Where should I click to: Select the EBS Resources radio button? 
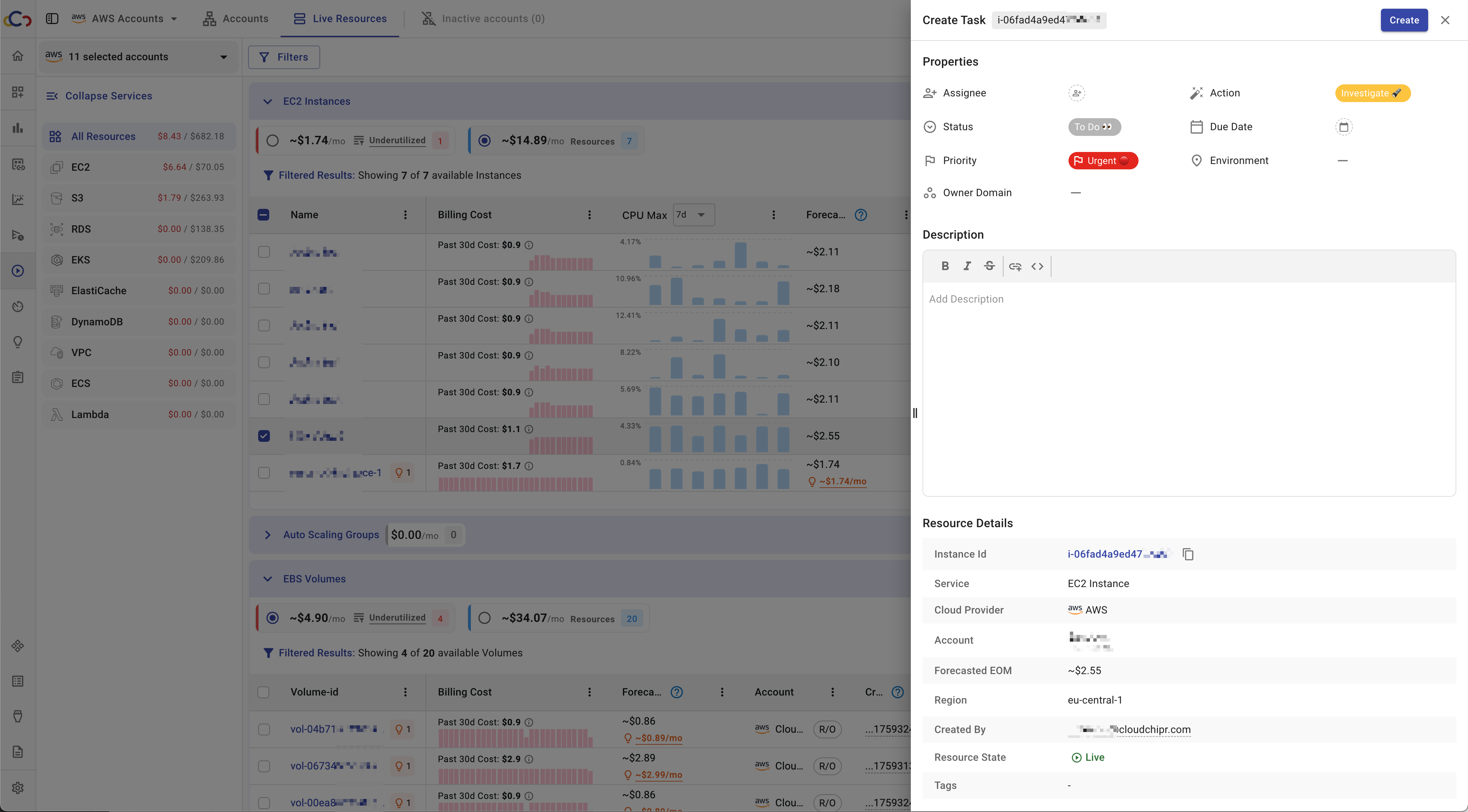[485, 618]
